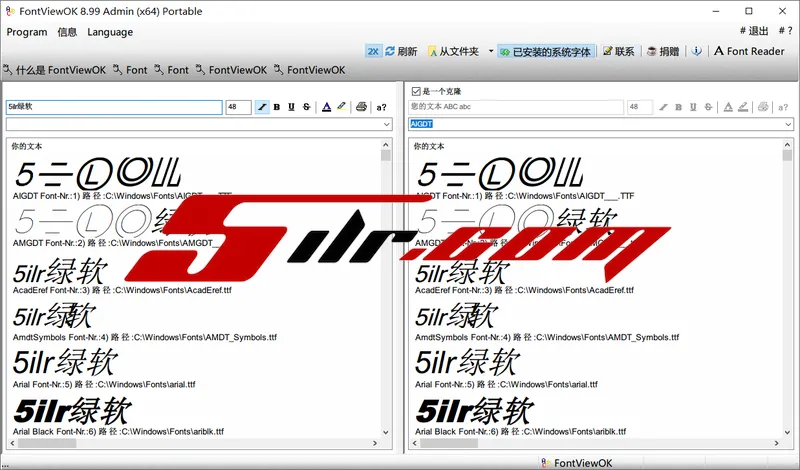Toggle the 2X view button
Screen dimensions: 800x470
click(x=373, y=52)
